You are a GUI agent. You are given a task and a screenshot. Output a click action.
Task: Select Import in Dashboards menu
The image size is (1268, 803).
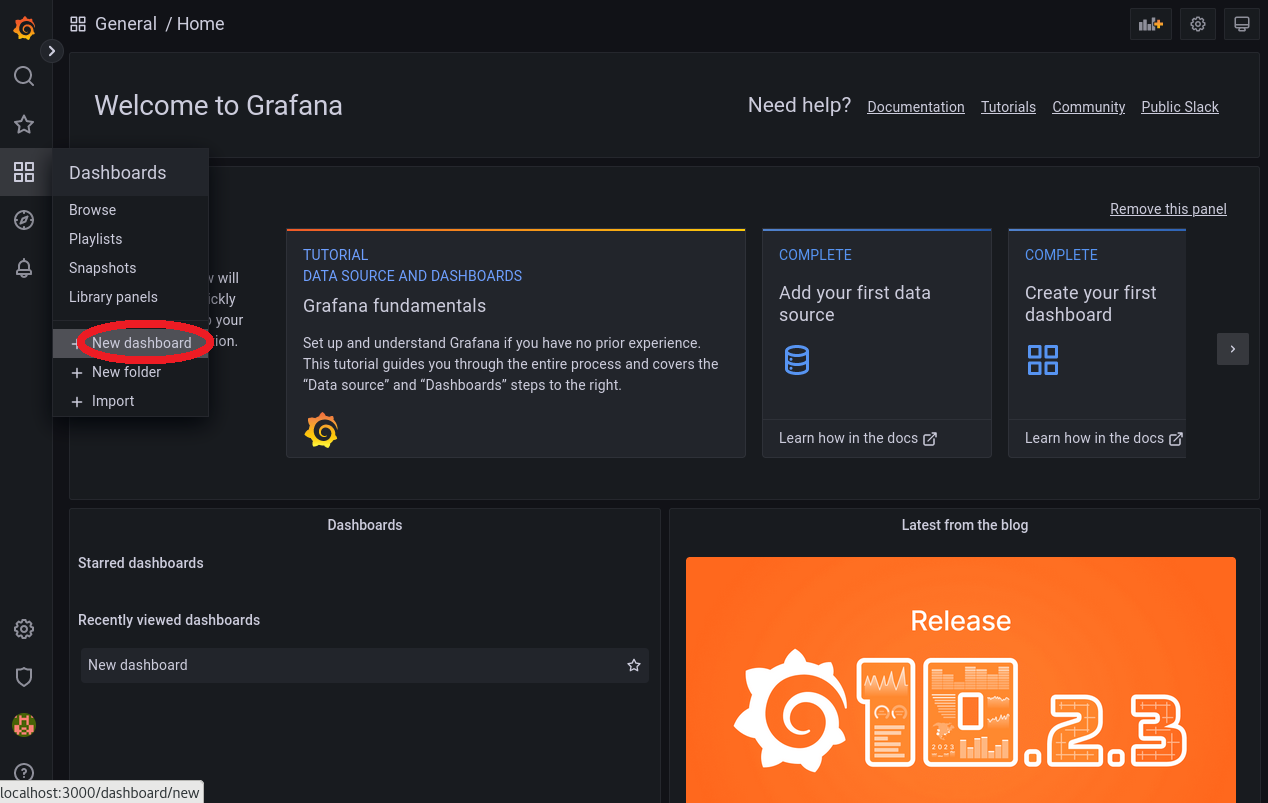[x=113, y=401]
